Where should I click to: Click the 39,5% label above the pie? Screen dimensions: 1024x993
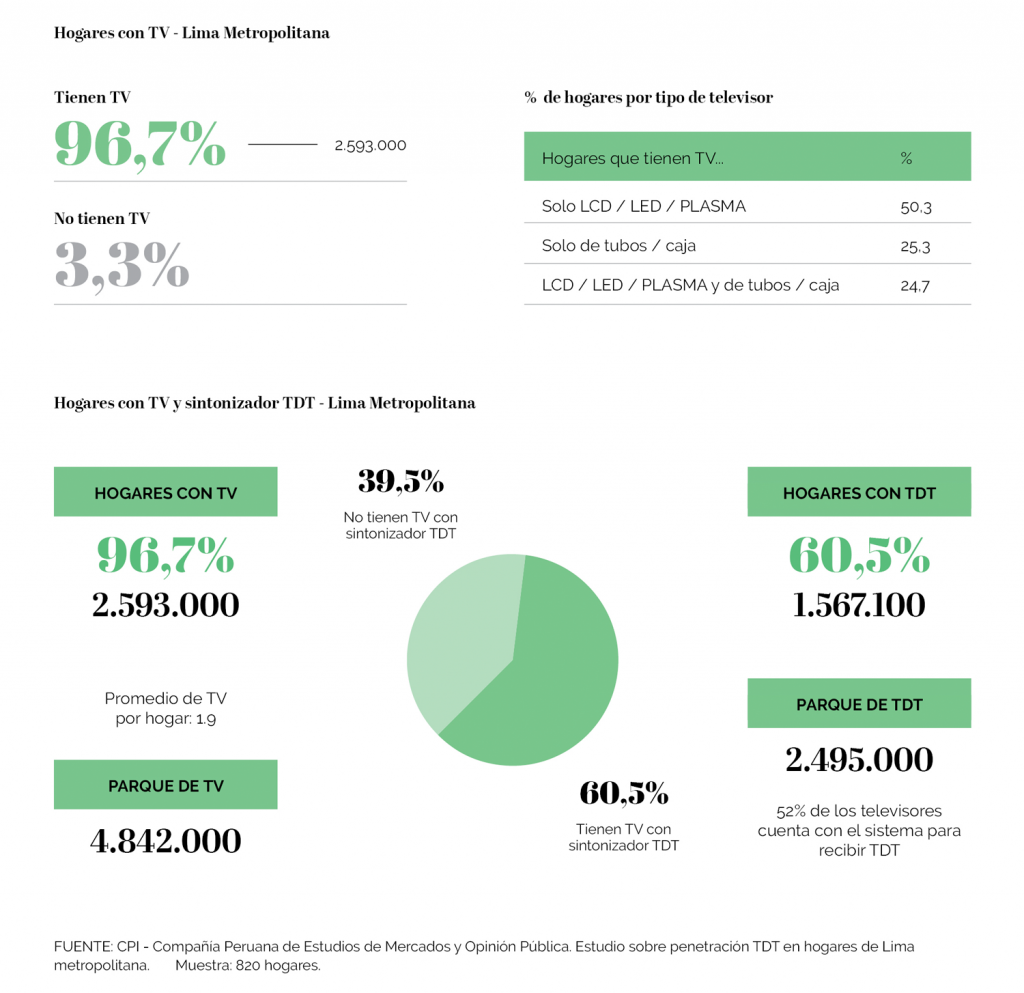pos(401,482)
